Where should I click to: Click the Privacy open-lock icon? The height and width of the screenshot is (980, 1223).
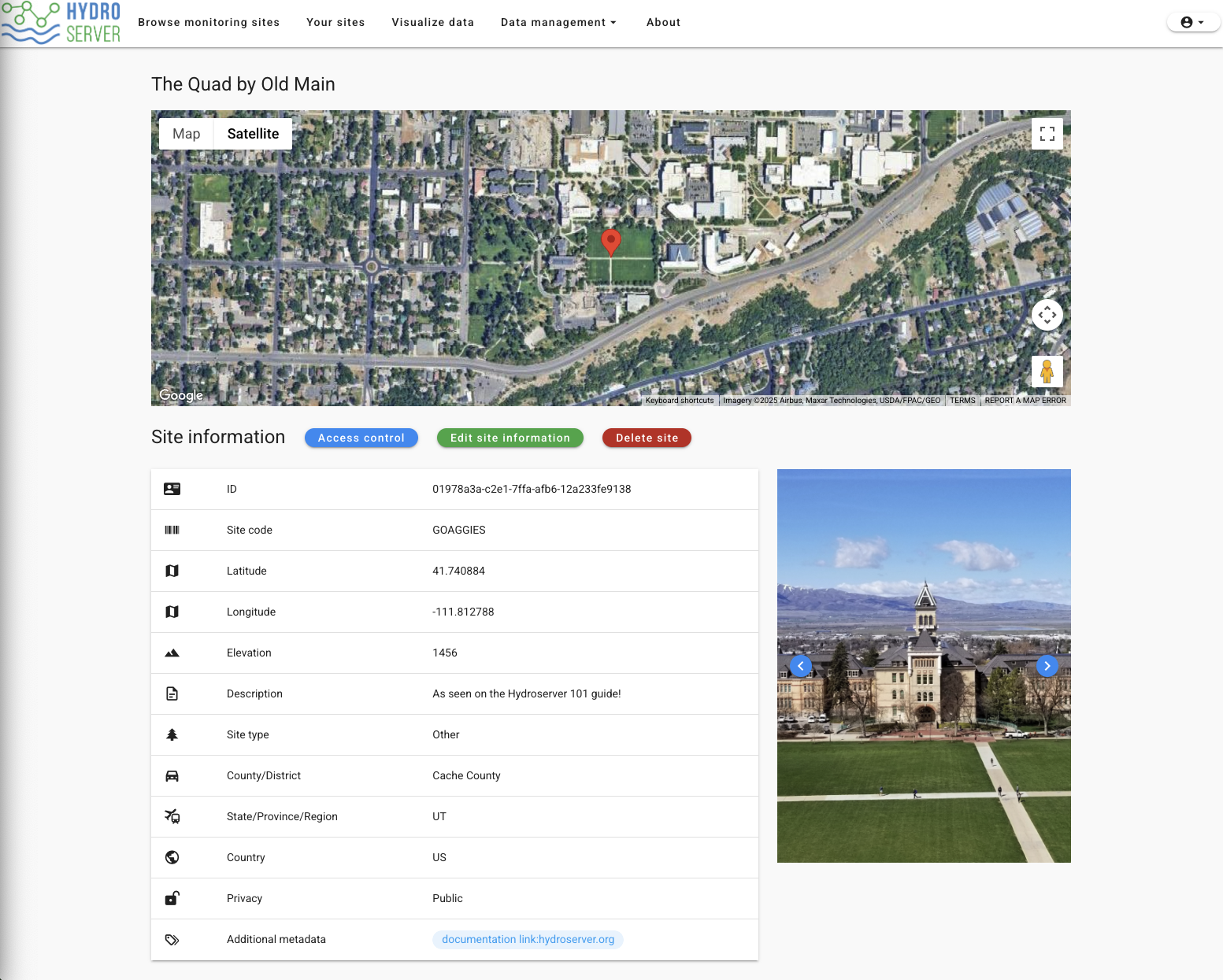coord(172,898)
